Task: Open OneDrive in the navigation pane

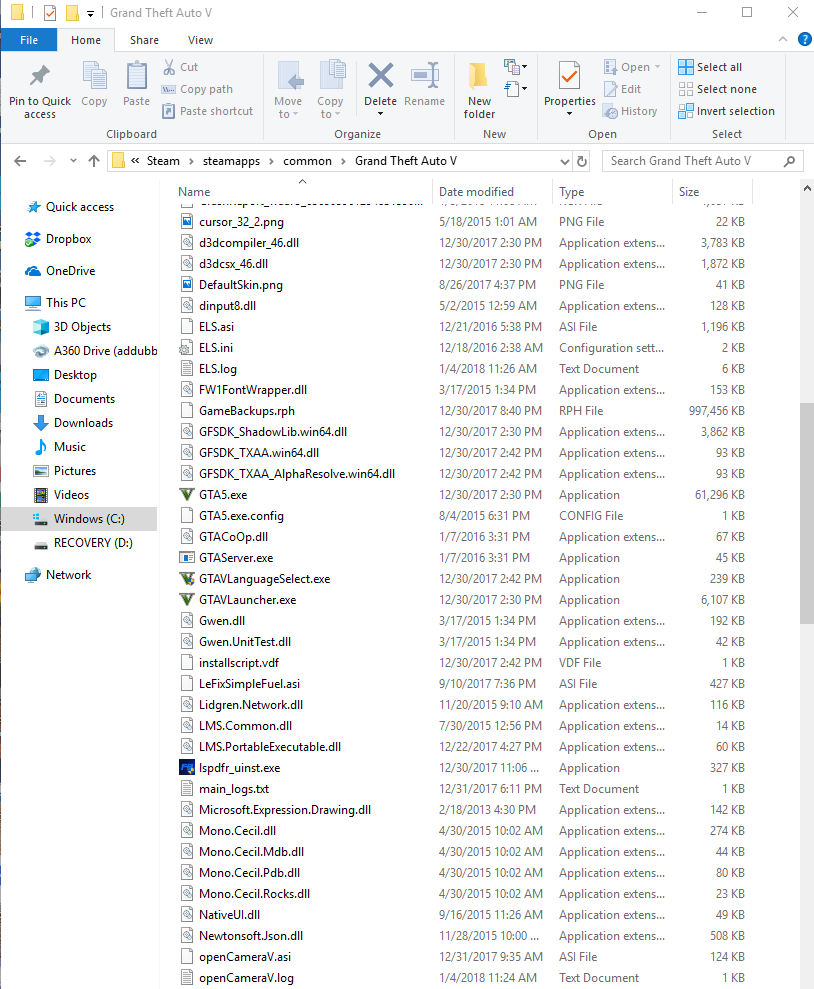Action: click(60, 271)
